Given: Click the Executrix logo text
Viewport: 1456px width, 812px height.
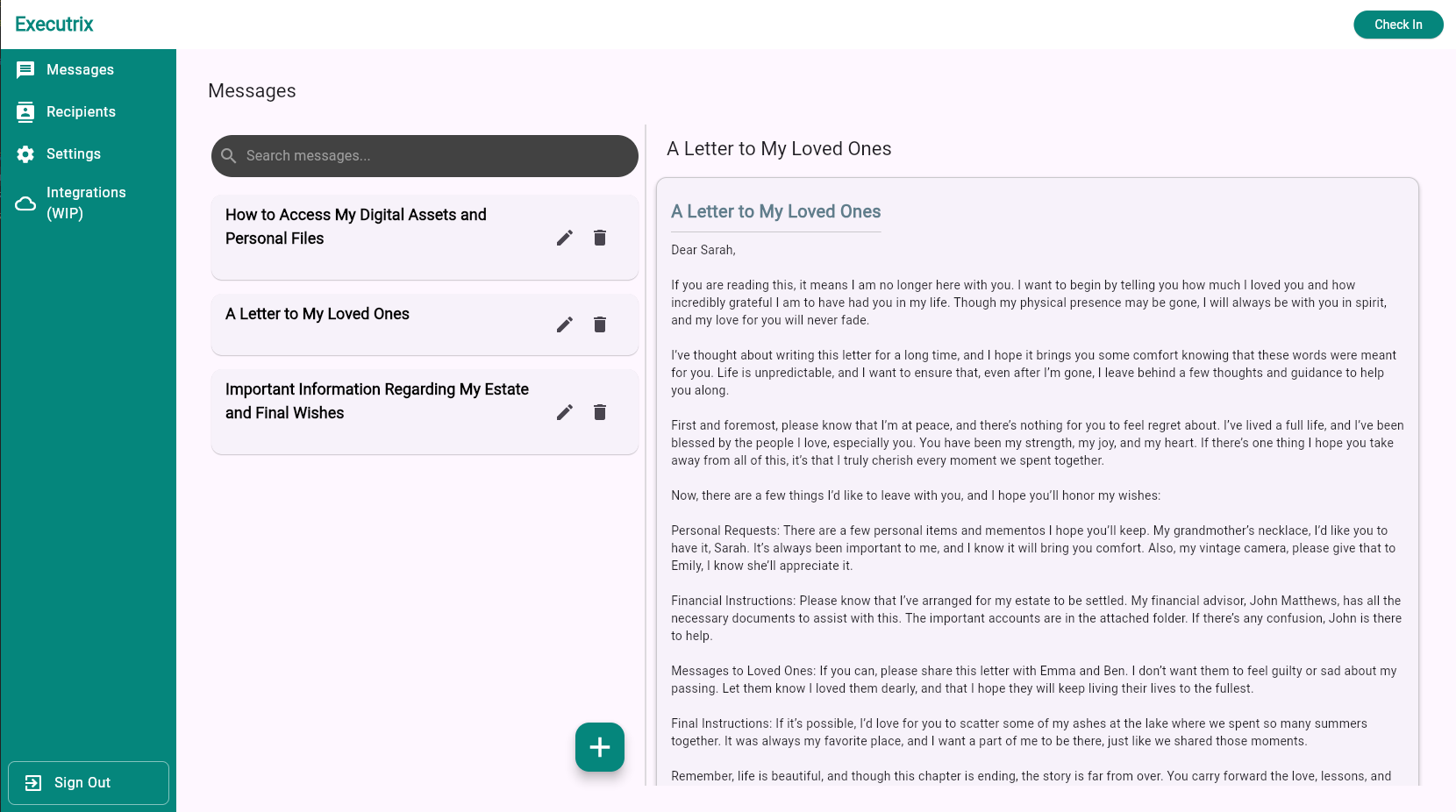Looking at the screenshot, I should coord(54,25).
